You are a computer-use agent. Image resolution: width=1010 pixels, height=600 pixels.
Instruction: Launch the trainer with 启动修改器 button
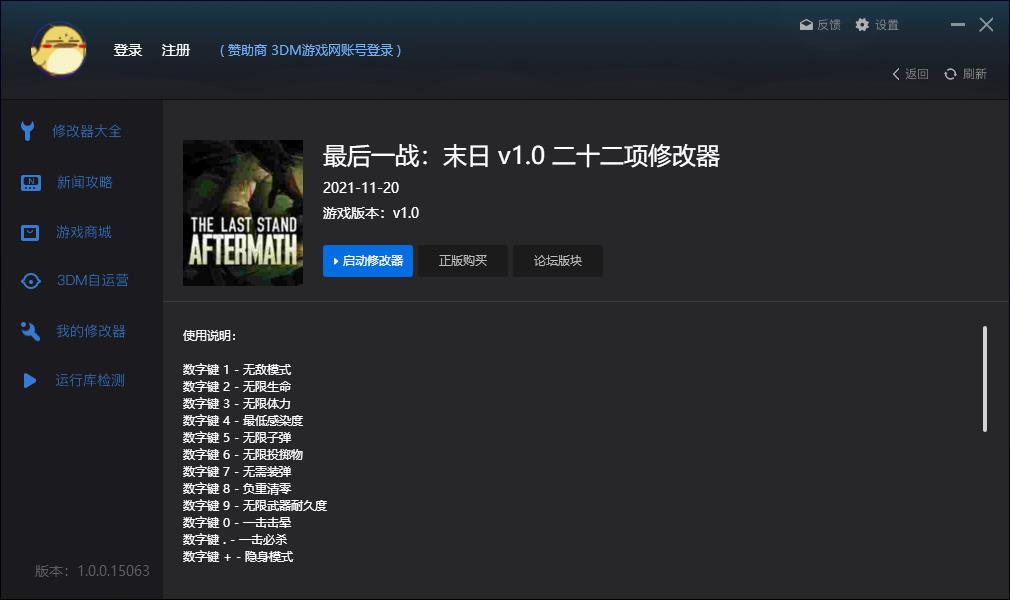coord(368,261)
